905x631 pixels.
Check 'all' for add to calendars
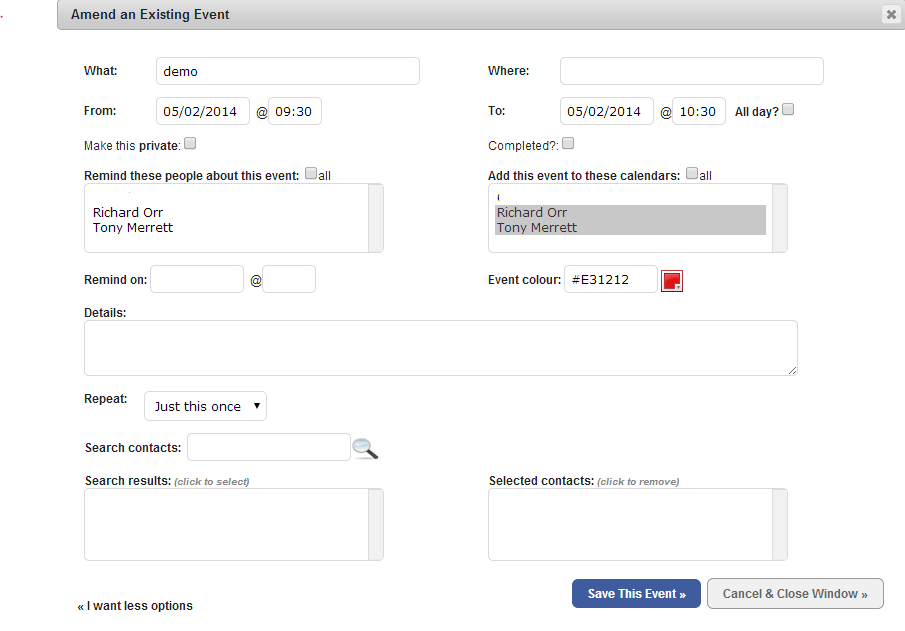point(692,173)
